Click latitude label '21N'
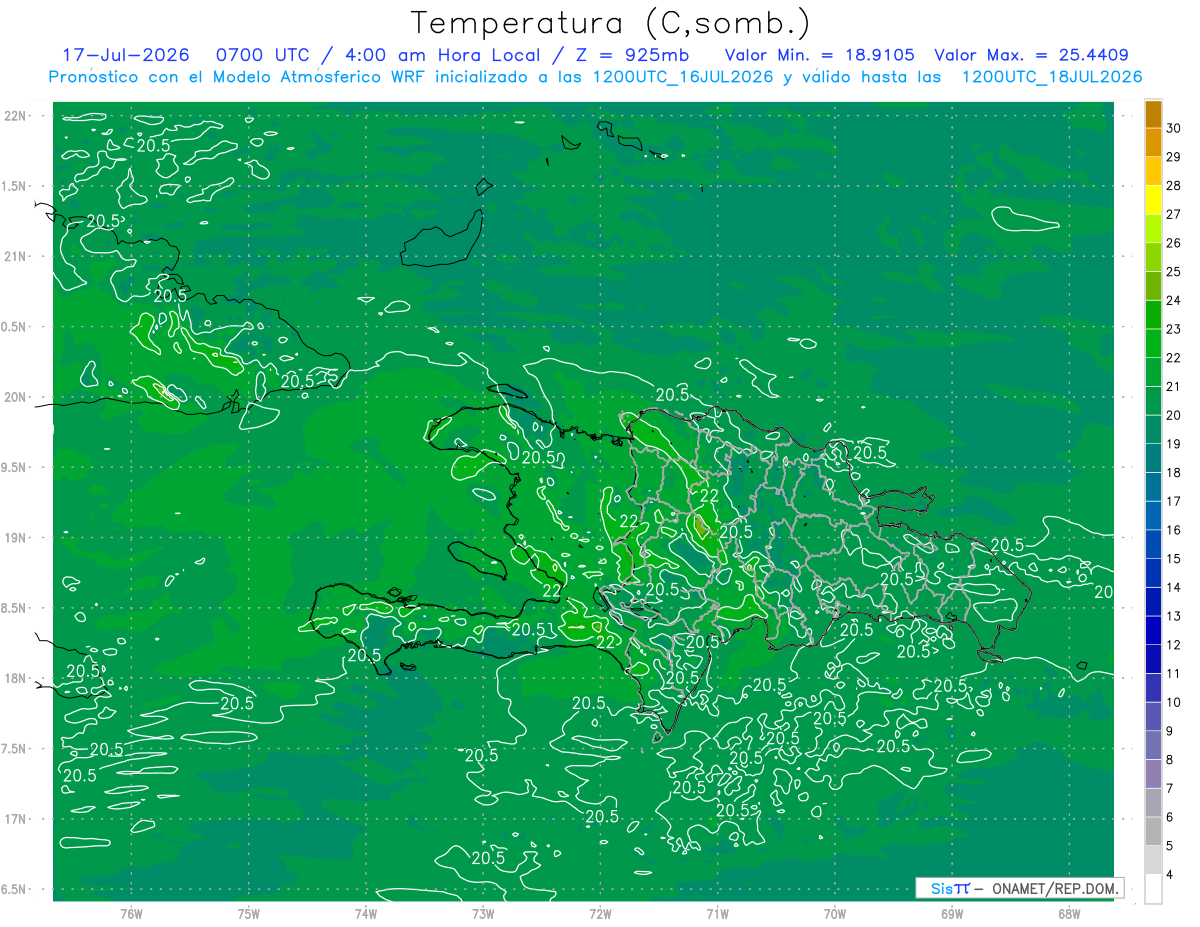This screenshot has width=1200, height=927. tap(17, 256)
